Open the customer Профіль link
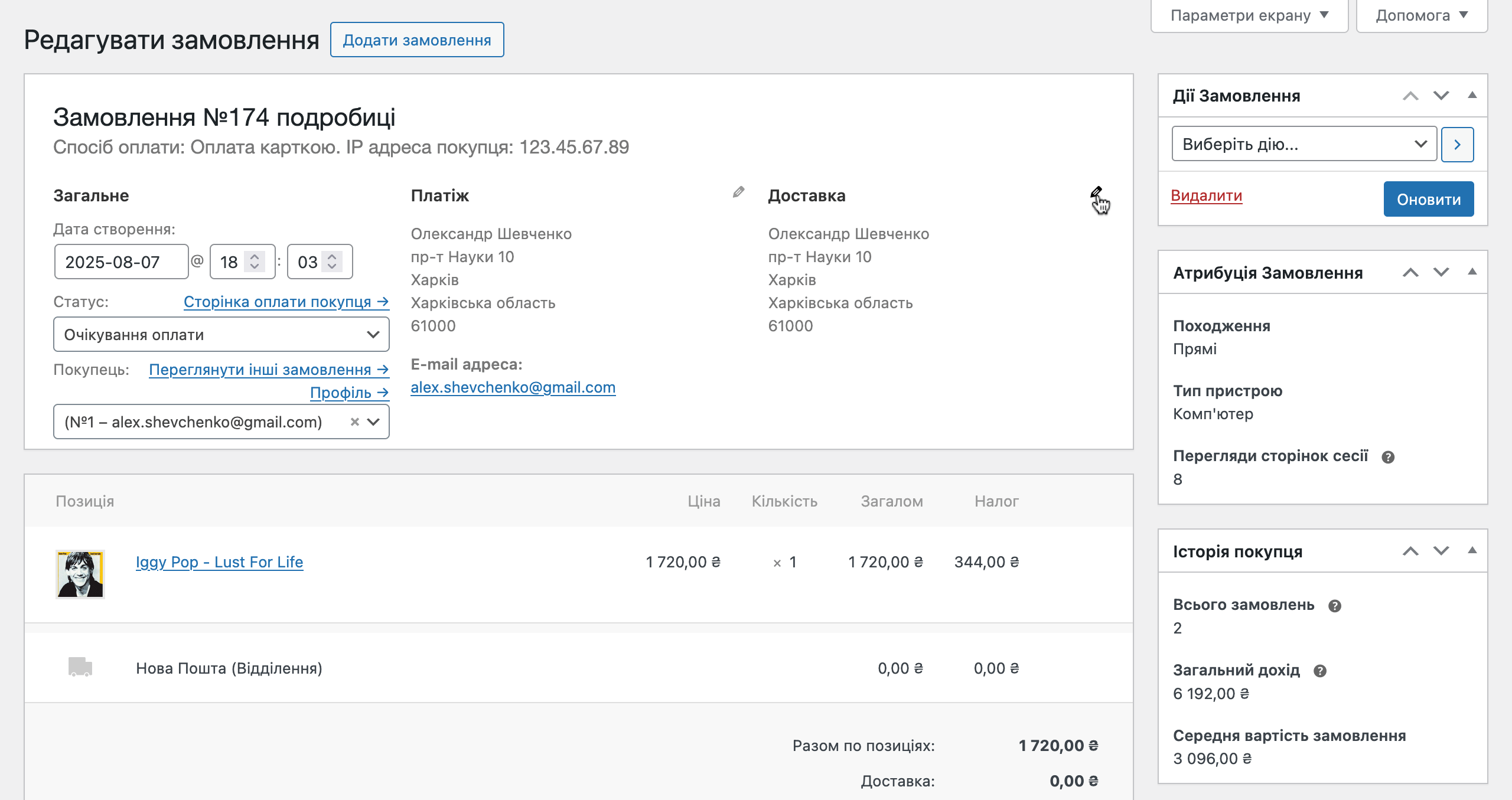 350,393
